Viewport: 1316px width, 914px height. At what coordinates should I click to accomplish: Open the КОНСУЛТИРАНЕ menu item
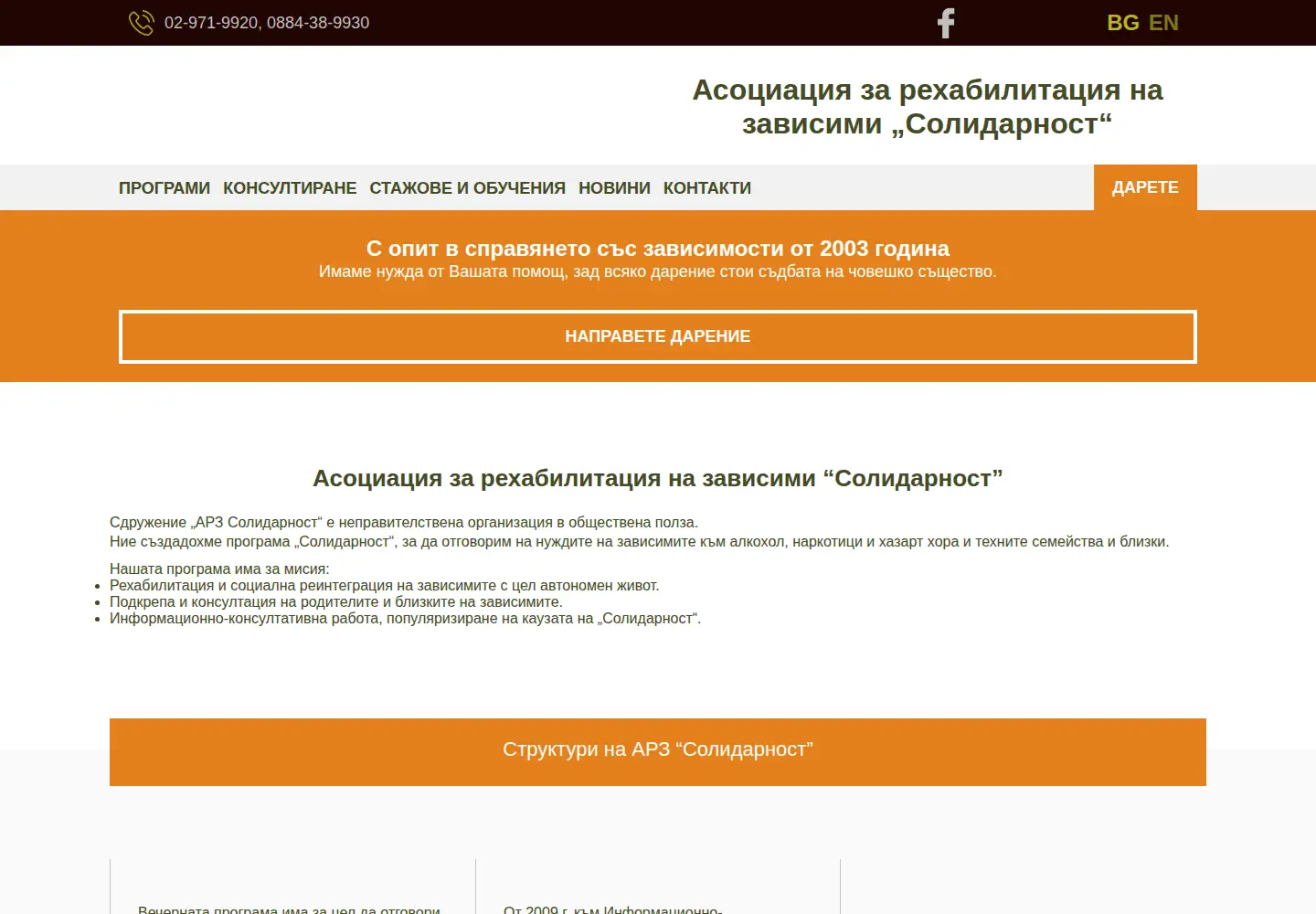pyautogui.click(x=290, y=188)
